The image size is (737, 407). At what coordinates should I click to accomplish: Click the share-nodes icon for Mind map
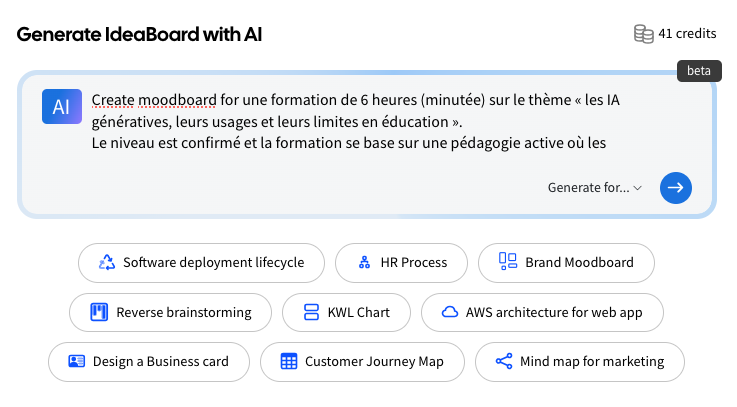[x=504, y=362]
